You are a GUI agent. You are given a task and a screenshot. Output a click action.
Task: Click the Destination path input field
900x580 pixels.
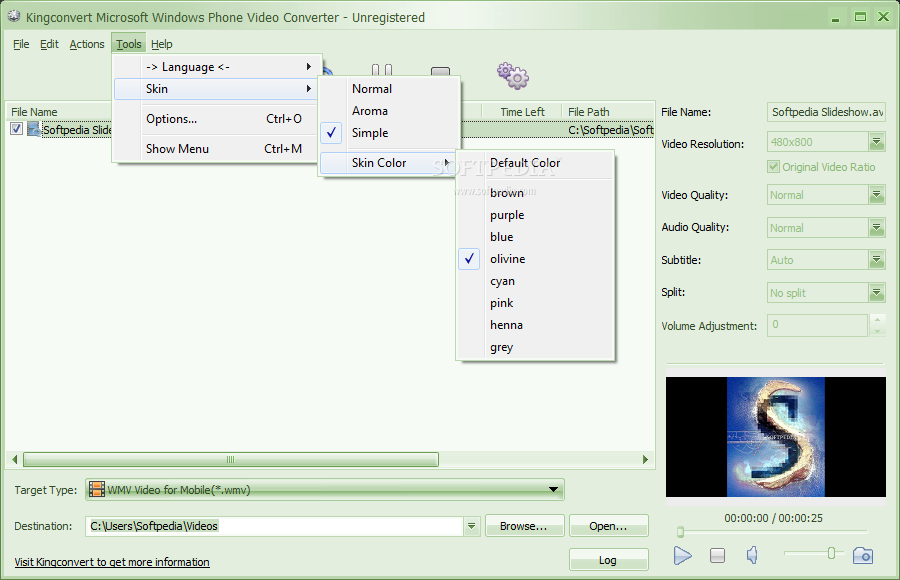[276, 526]
